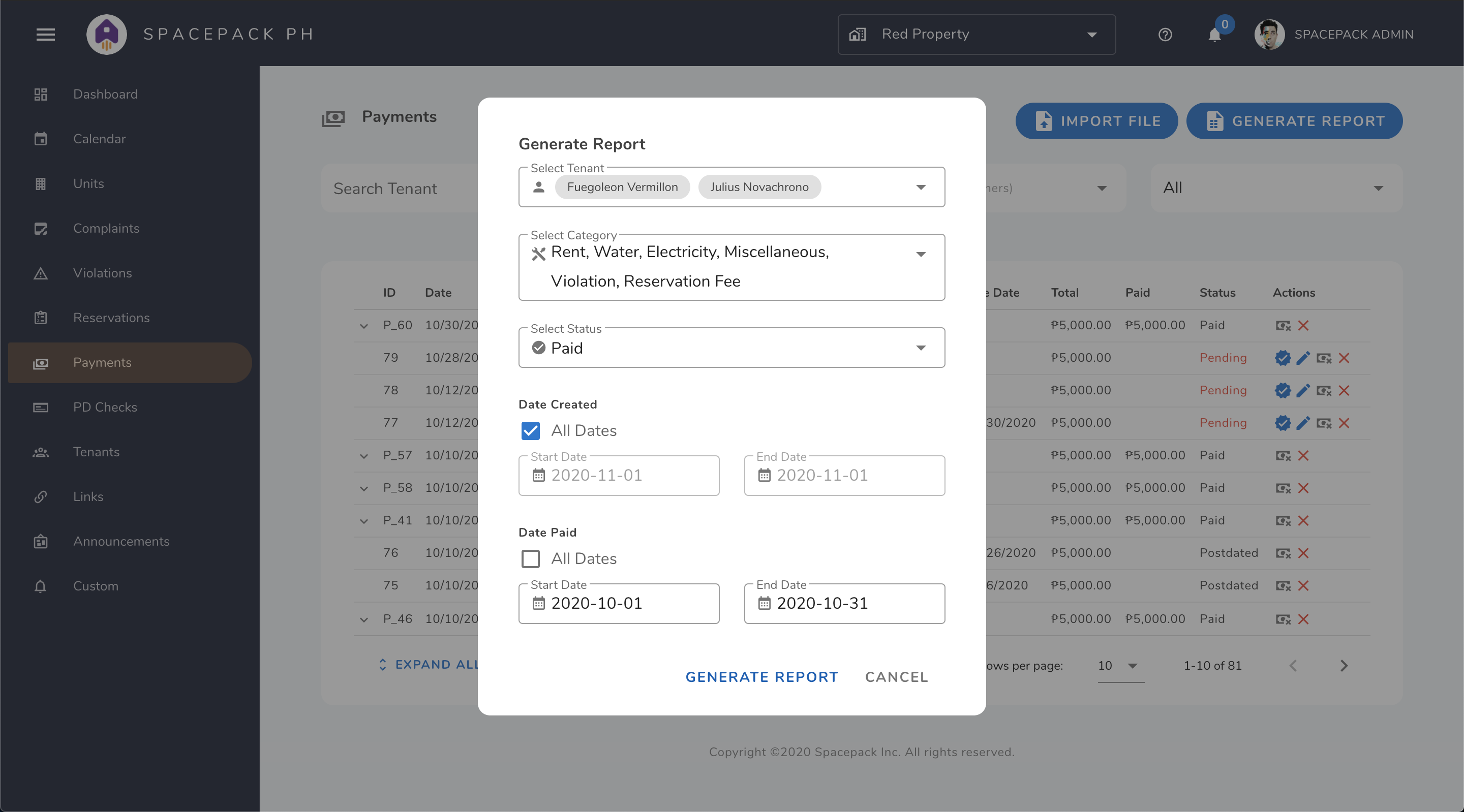Click the Tenants menu item in sidebar
Screen dimensions: 1464x812
click(x=96, y=452)
